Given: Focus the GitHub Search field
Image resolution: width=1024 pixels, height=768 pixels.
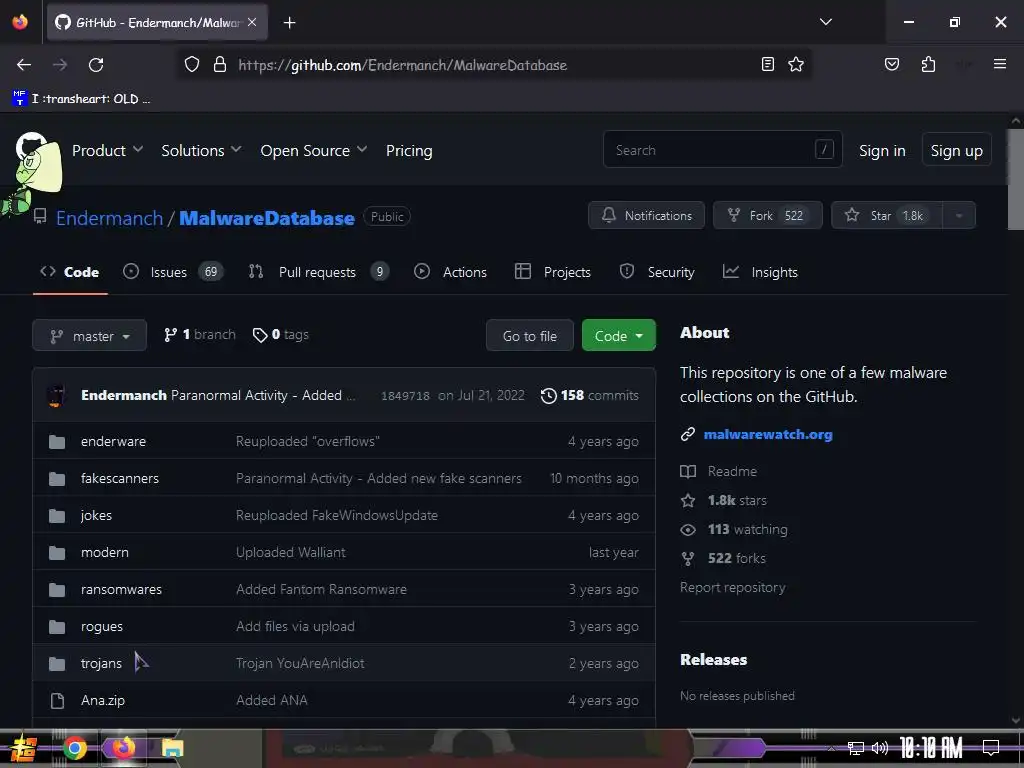Looking at the screenshot, I should click(722, 150).
